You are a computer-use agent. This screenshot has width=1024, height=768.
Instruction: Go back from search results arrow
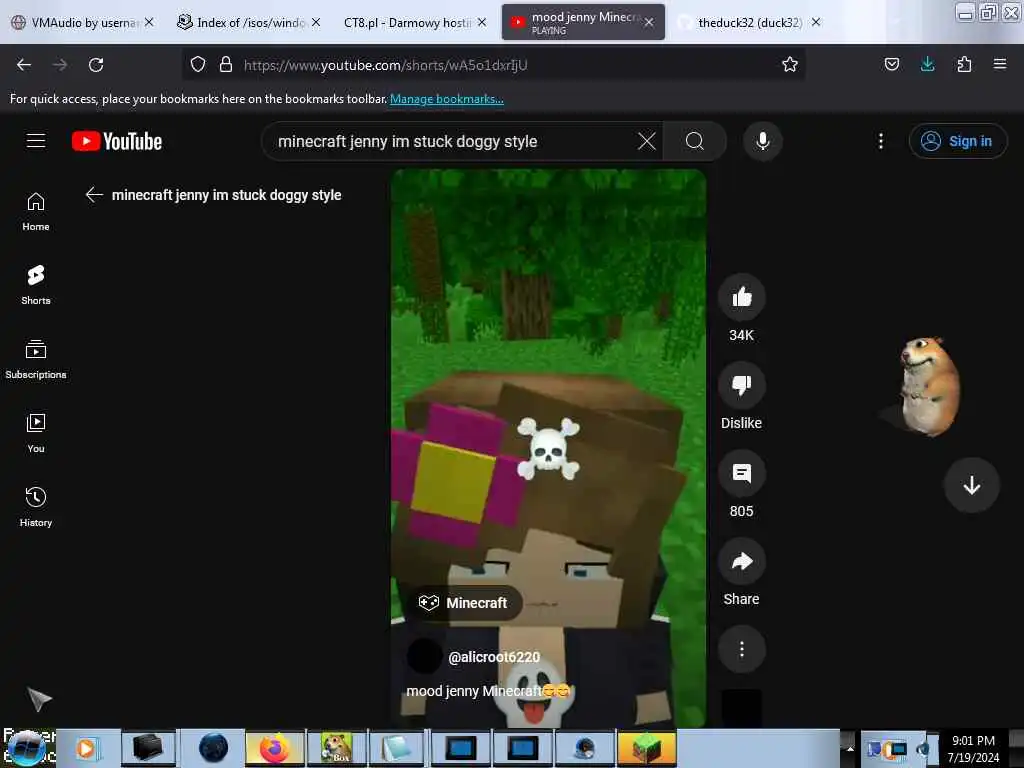coord(94,195)
